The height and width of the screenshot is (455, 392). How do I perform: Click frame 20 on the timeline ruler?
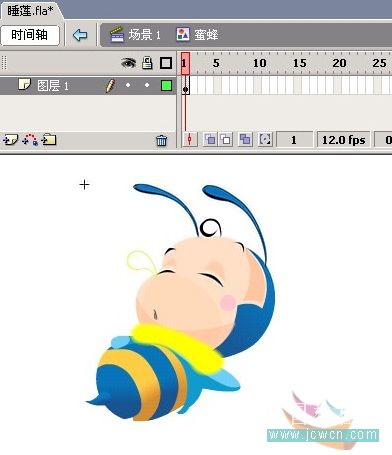point(339,63)
